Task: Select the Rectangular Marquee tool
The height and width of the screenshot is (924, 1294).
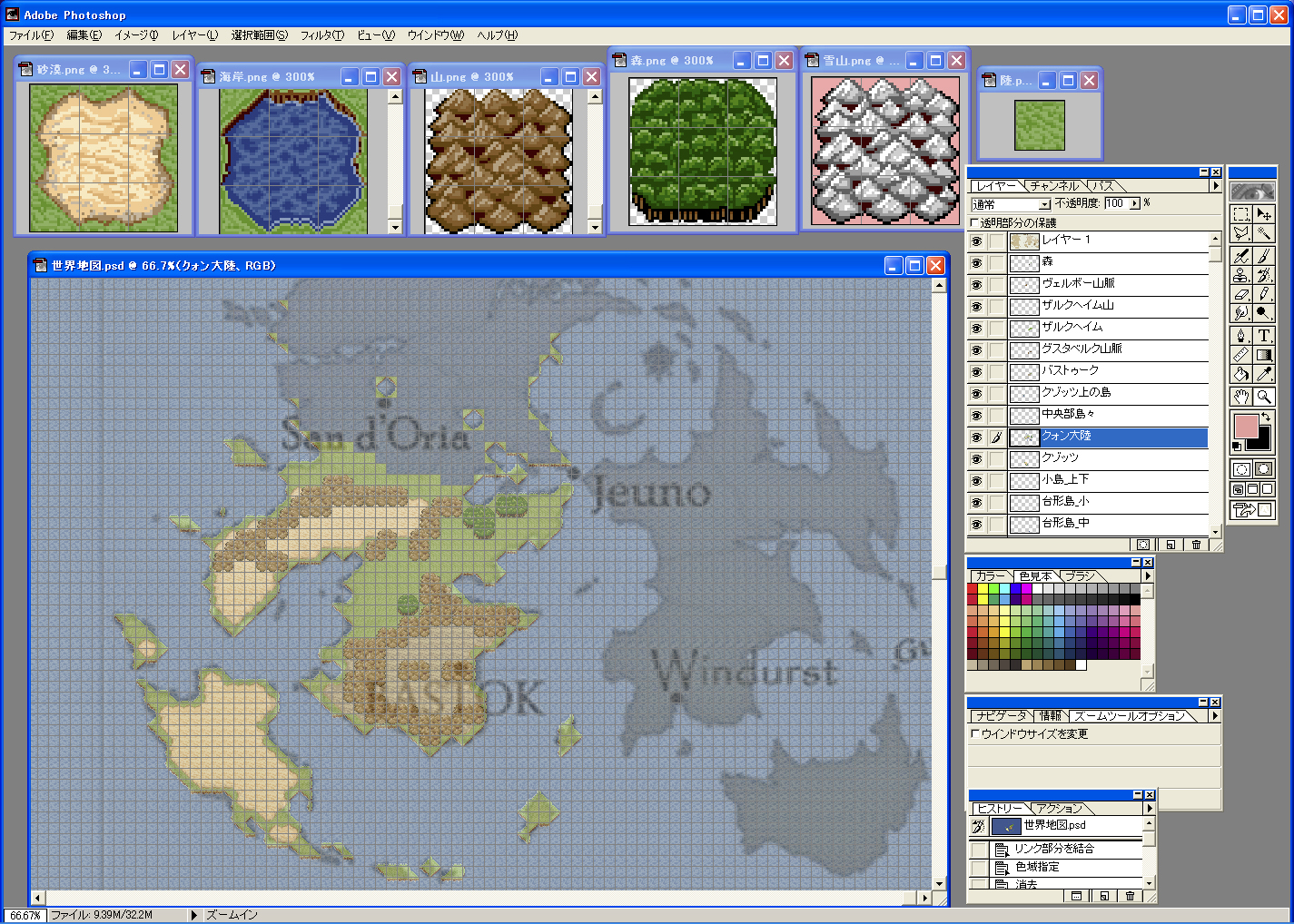Action: pos(1241,215)
